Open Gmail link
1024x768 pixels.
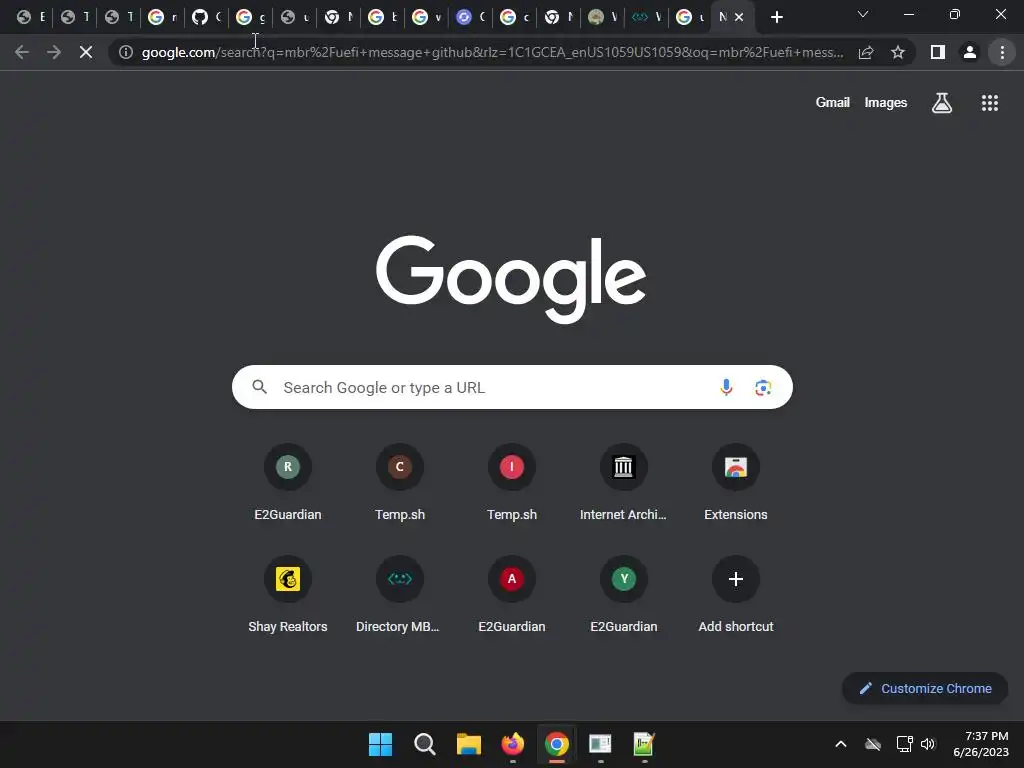click(x=833, y=103)
